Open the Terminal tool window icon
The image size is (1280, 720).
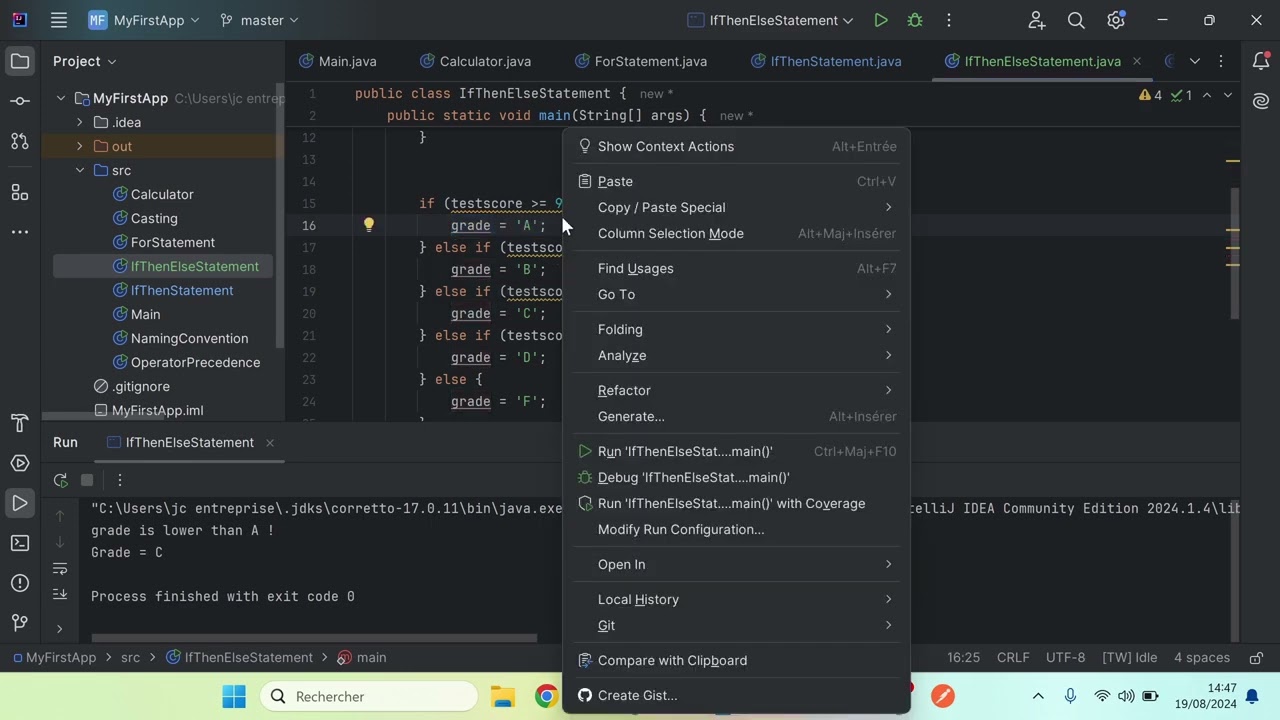pyautogui.click(x=19, y=543)
